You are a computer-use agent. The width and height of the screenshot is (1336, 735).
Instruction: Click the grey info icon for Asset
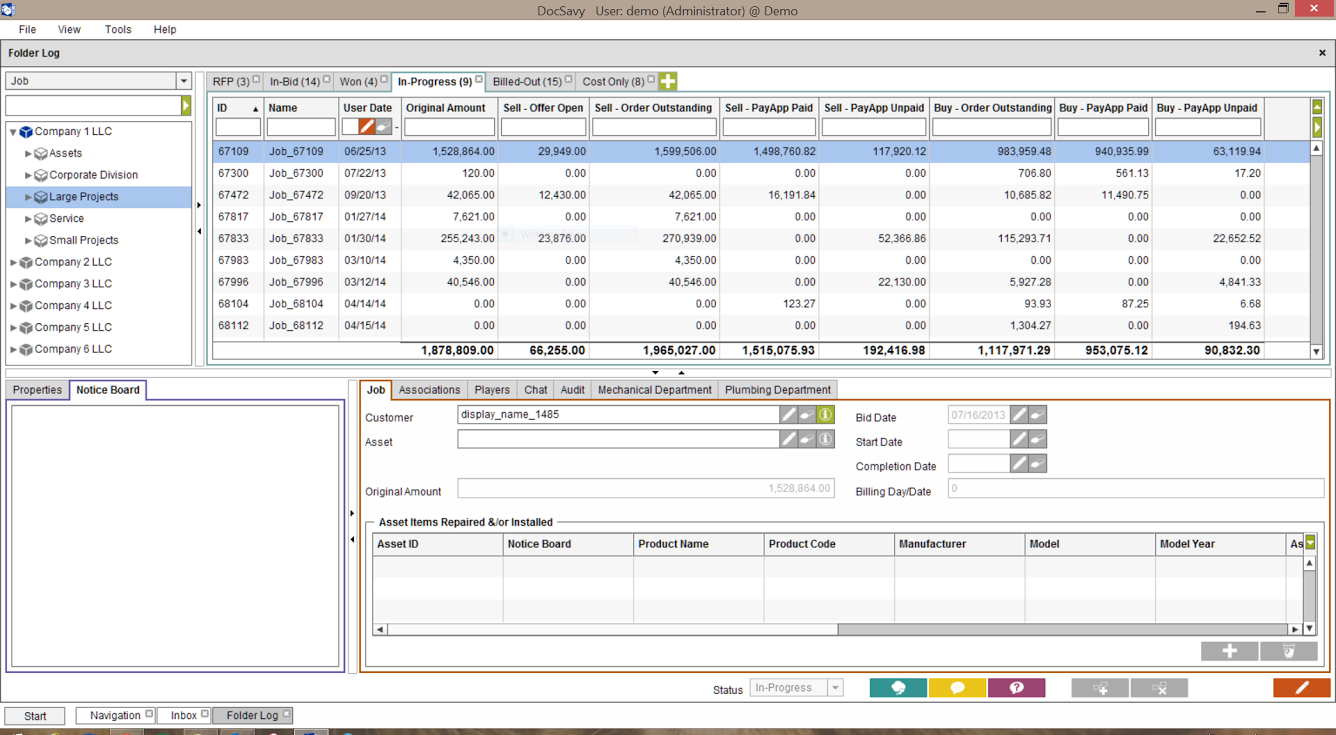tap(826, 438)
